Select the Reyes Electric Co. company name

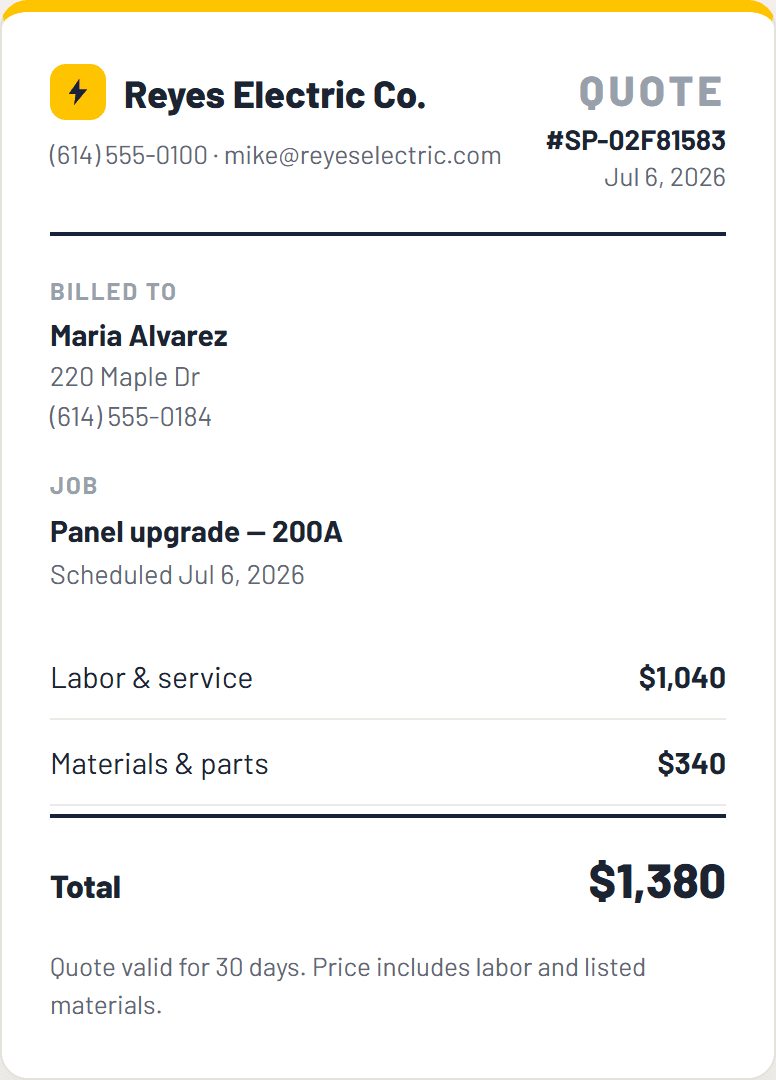pos(275,95)
